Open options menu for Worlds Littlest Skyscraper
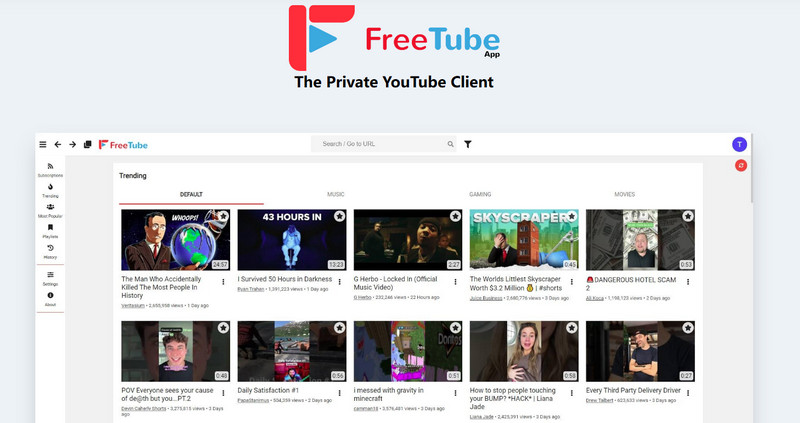This screenshot has width=800, height=423. tap(572, 282)
